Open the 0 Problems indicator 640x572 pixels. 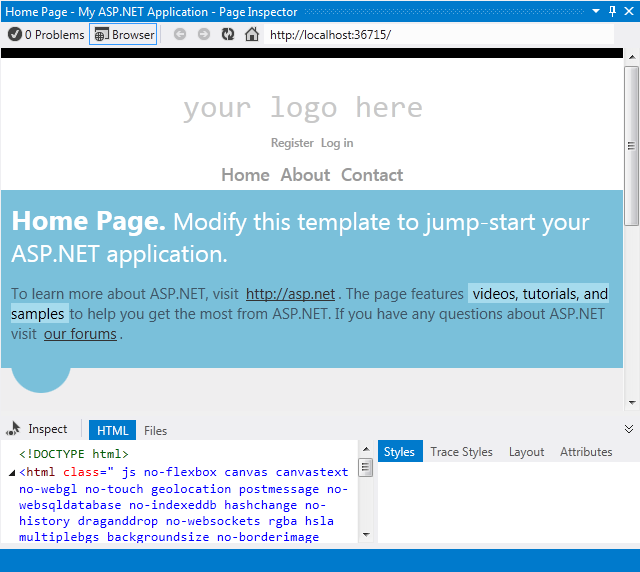46,35
